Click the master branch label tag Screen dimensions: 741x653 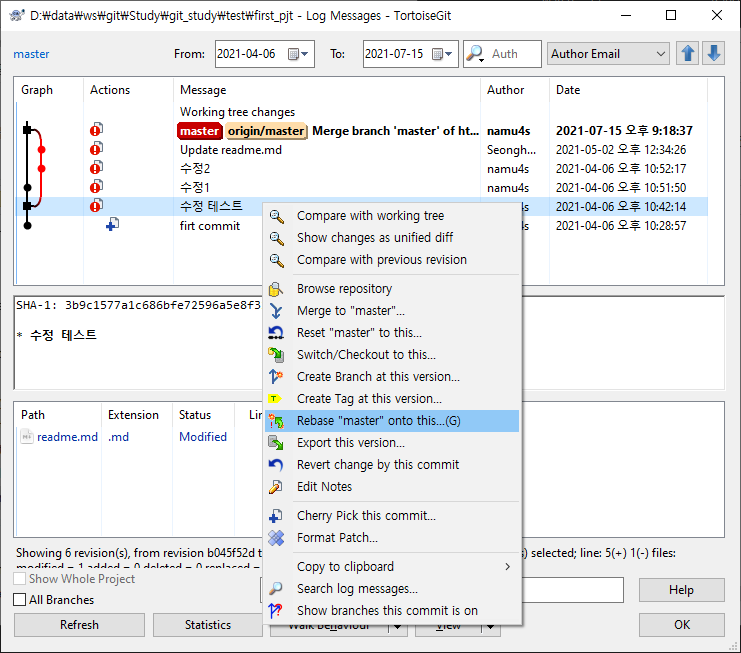click(x=200, y=131)
